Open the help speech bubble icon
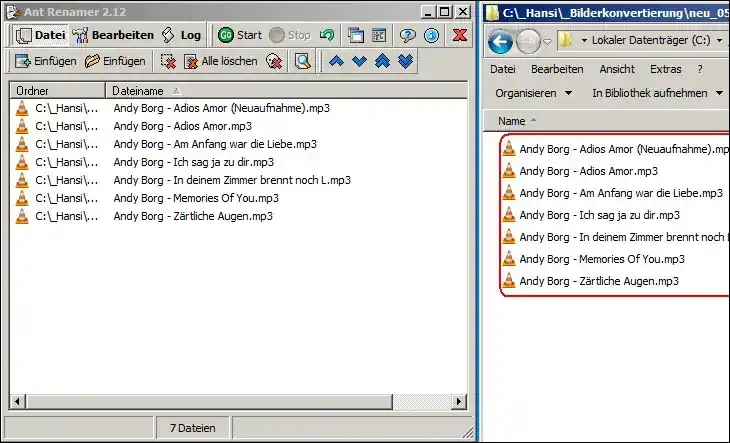This screenshot has width=730, height=443. click(407, 35)
